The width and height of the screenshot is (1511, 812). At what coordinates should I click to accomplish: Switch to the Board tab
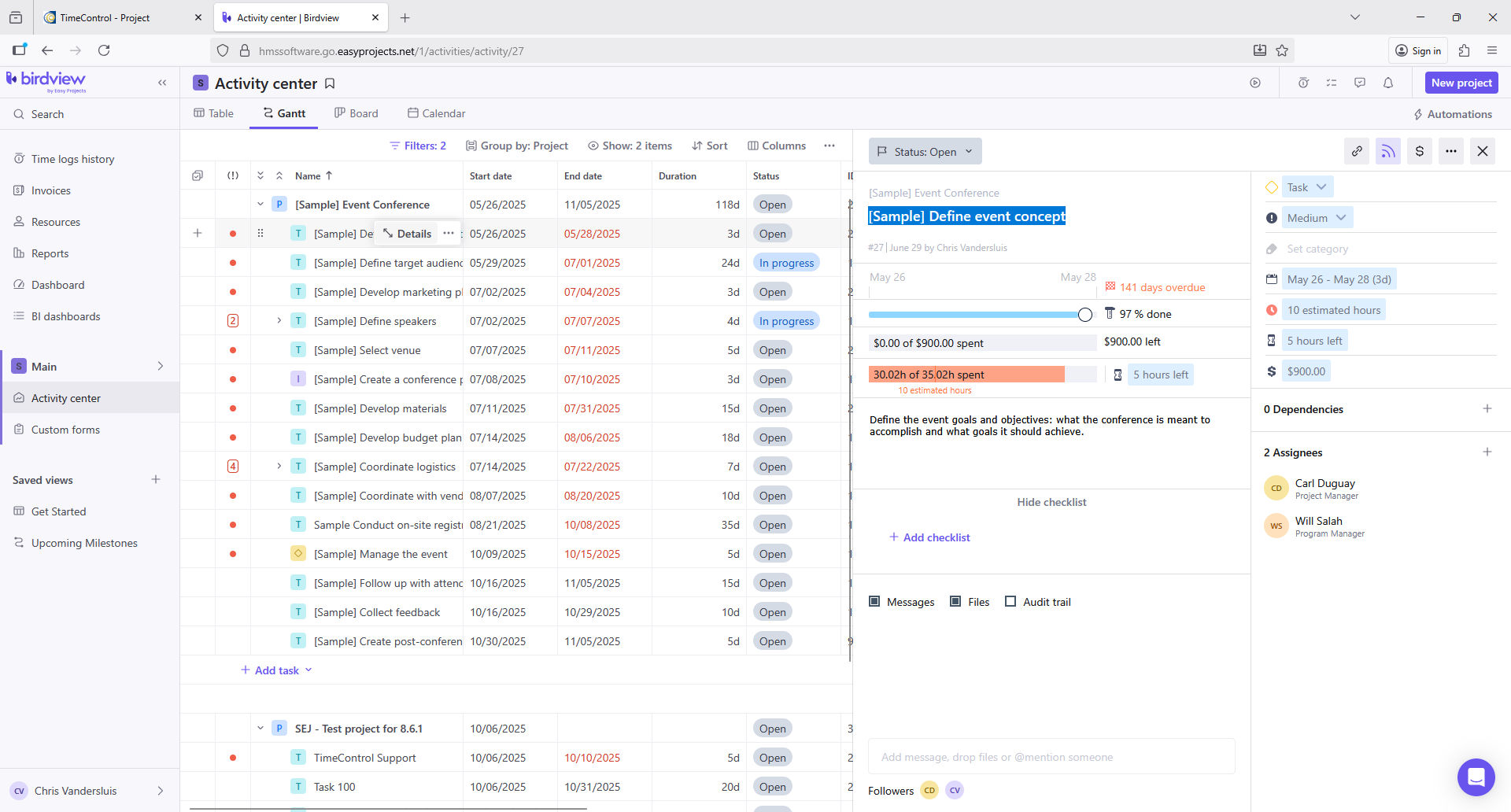pyautogui.click(x=356, y=113)
